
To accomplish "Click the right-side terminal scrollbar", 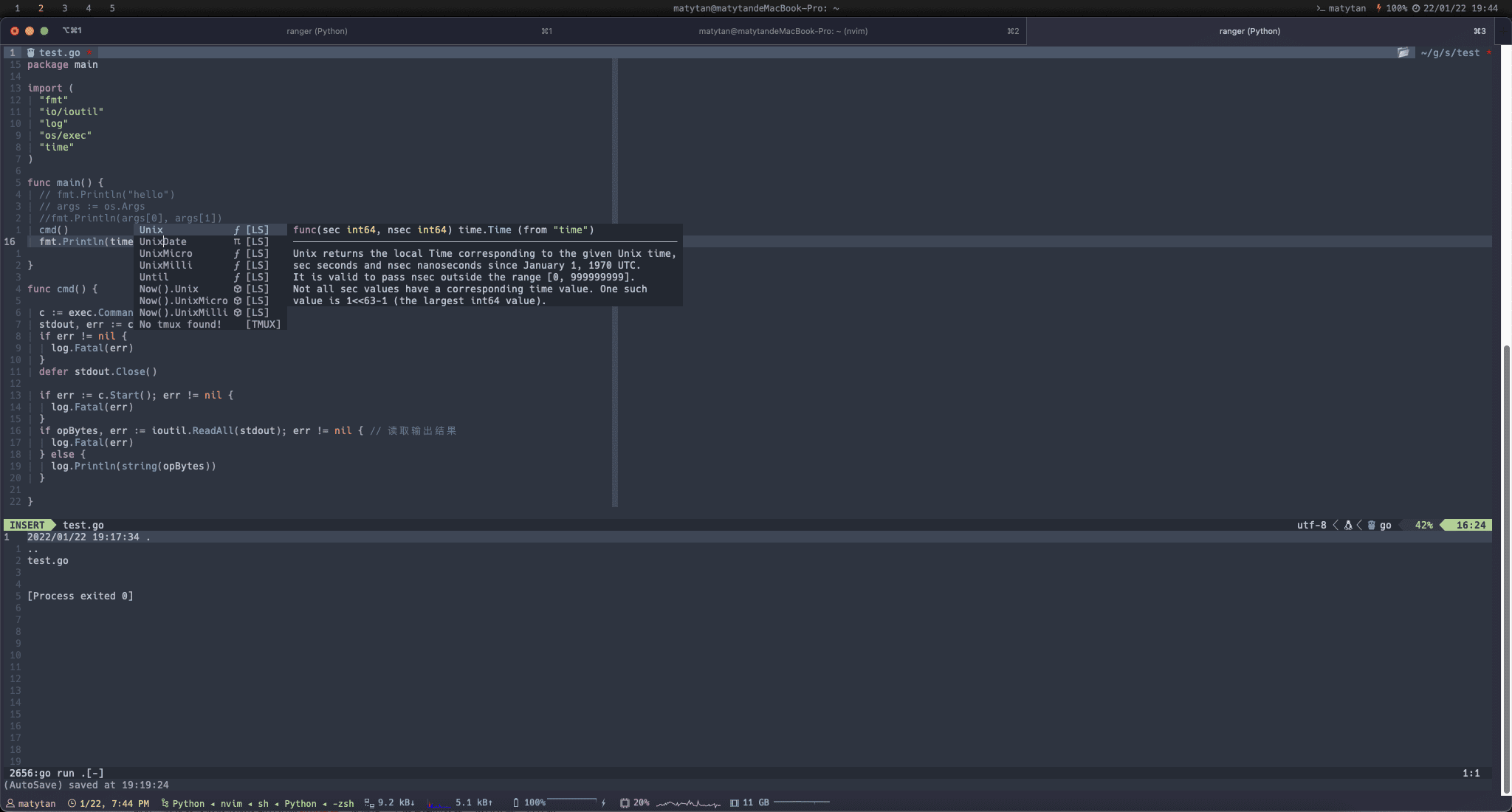I will [1506, 568].
